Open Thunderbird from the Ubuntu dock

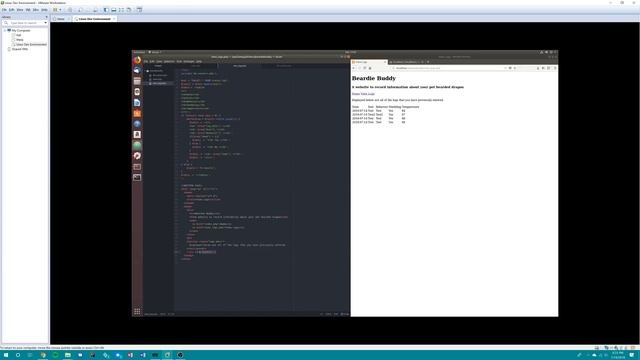pyautogui.click(x=137, y=71)
